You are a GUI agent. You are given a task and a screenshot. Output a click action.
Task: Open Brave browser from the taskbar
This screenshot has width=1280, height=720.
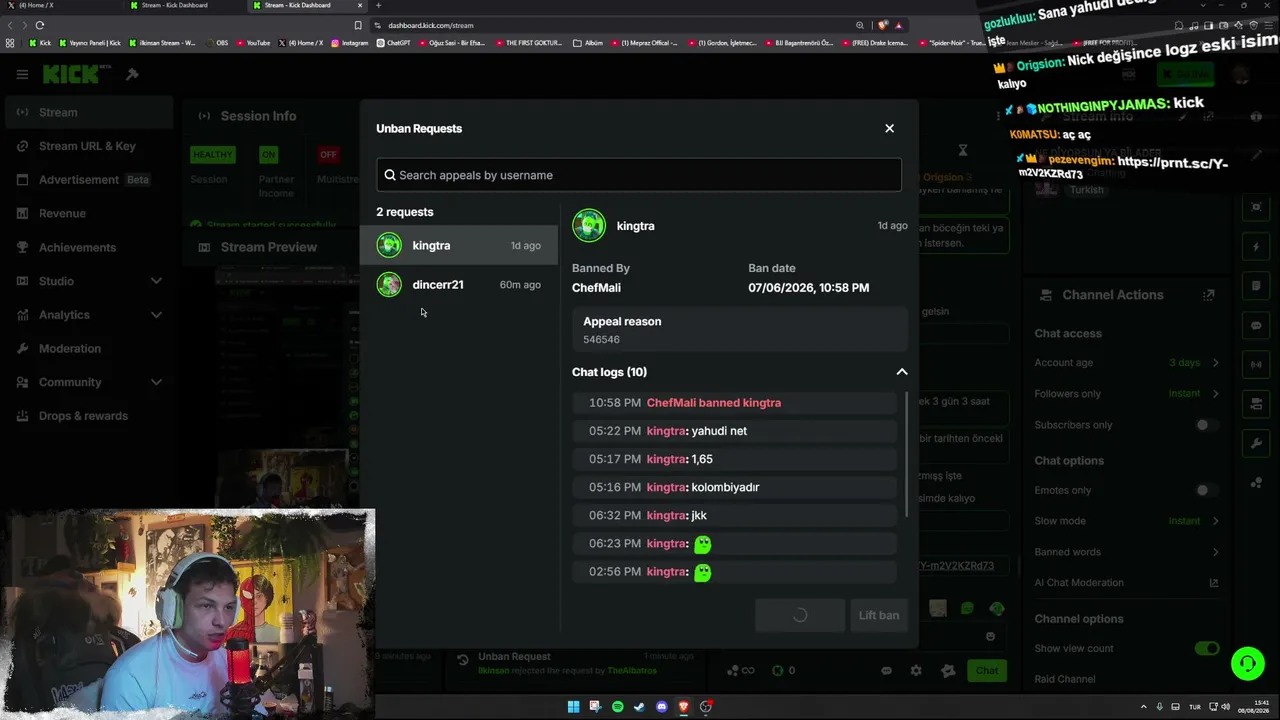point(684,707)
